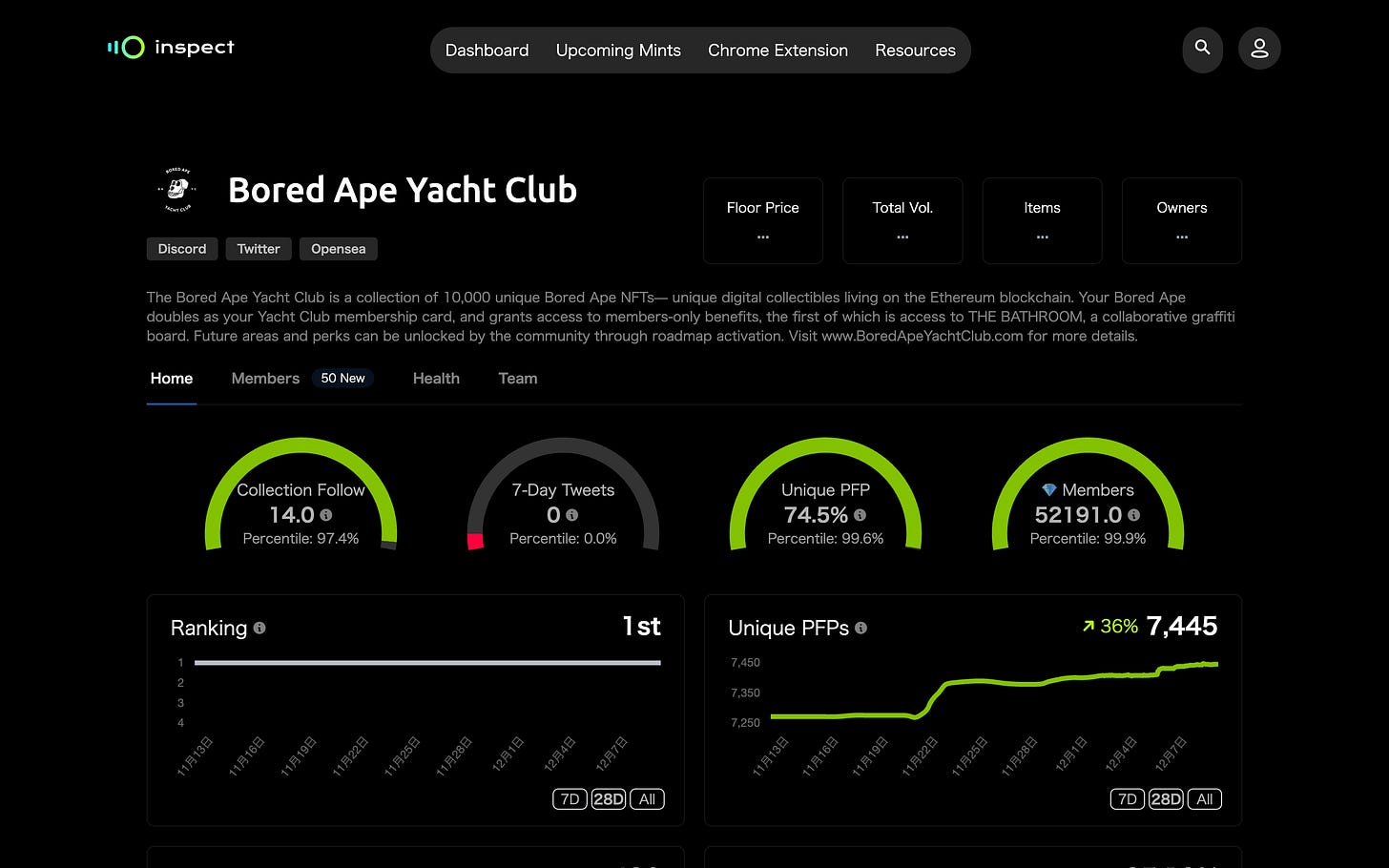The image size is (1389, 868).
Task: Click the Items stat card
Action: pyautogui.click(x=1043, y=220)
